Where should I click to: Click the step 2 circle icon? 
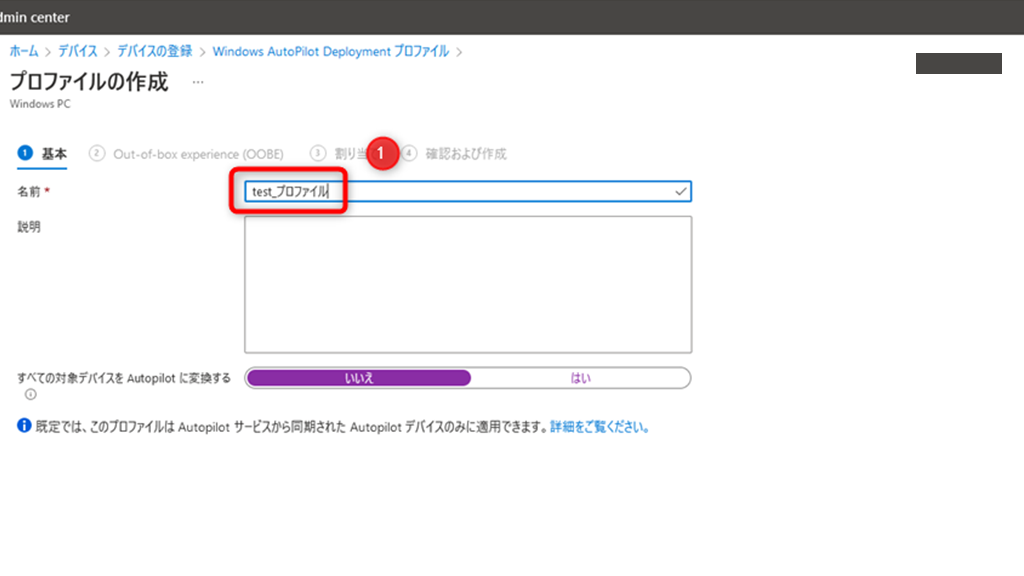(97, 154)
